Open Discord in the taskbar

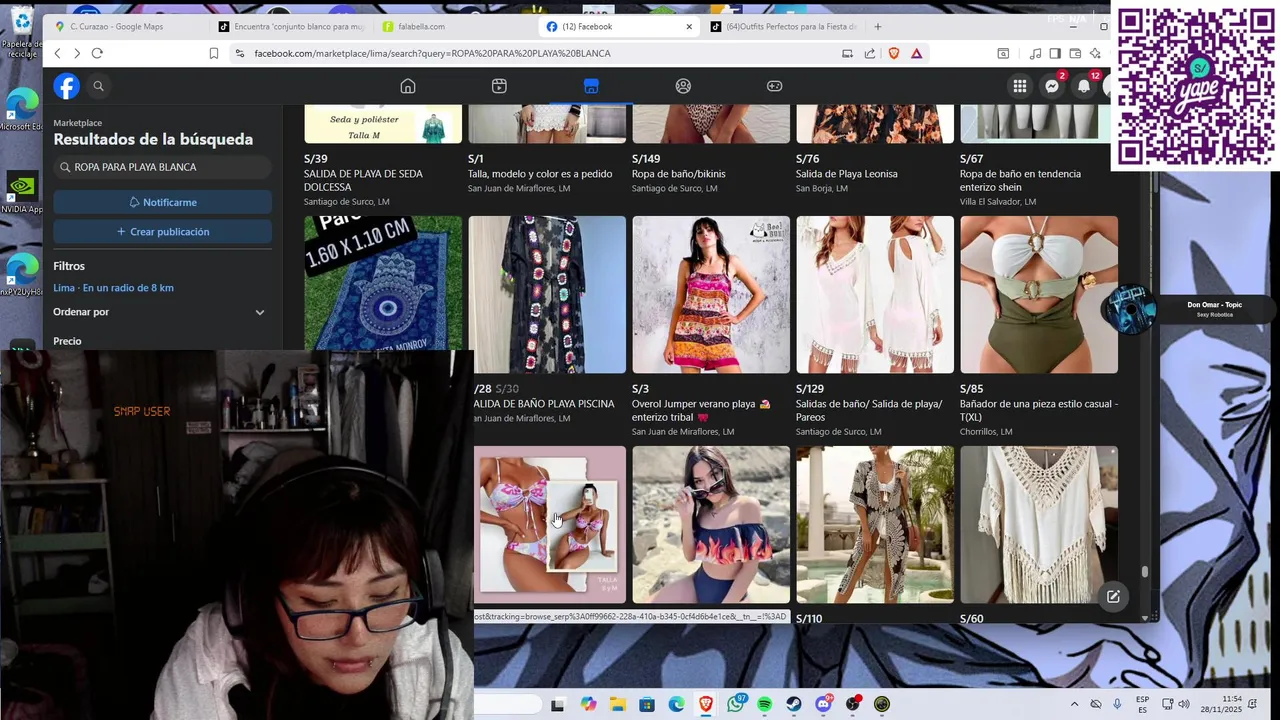[x=824, y=704]
